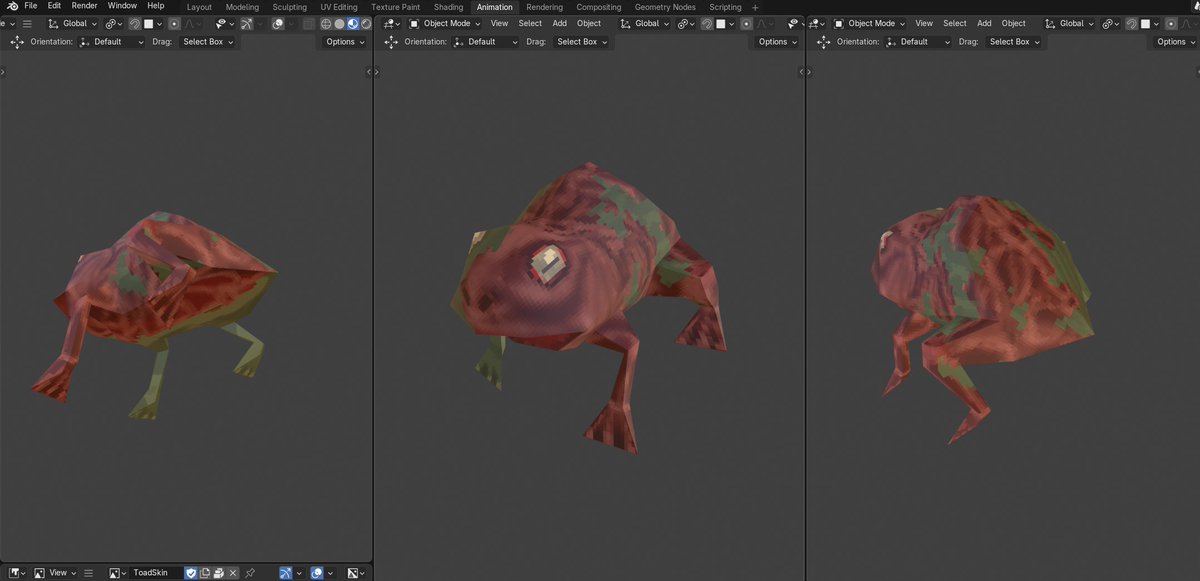Open Object Mode dropdown in right viewport
This screenshot has width=1200, height=581.
pyautogui.click(x=870, y=23)
